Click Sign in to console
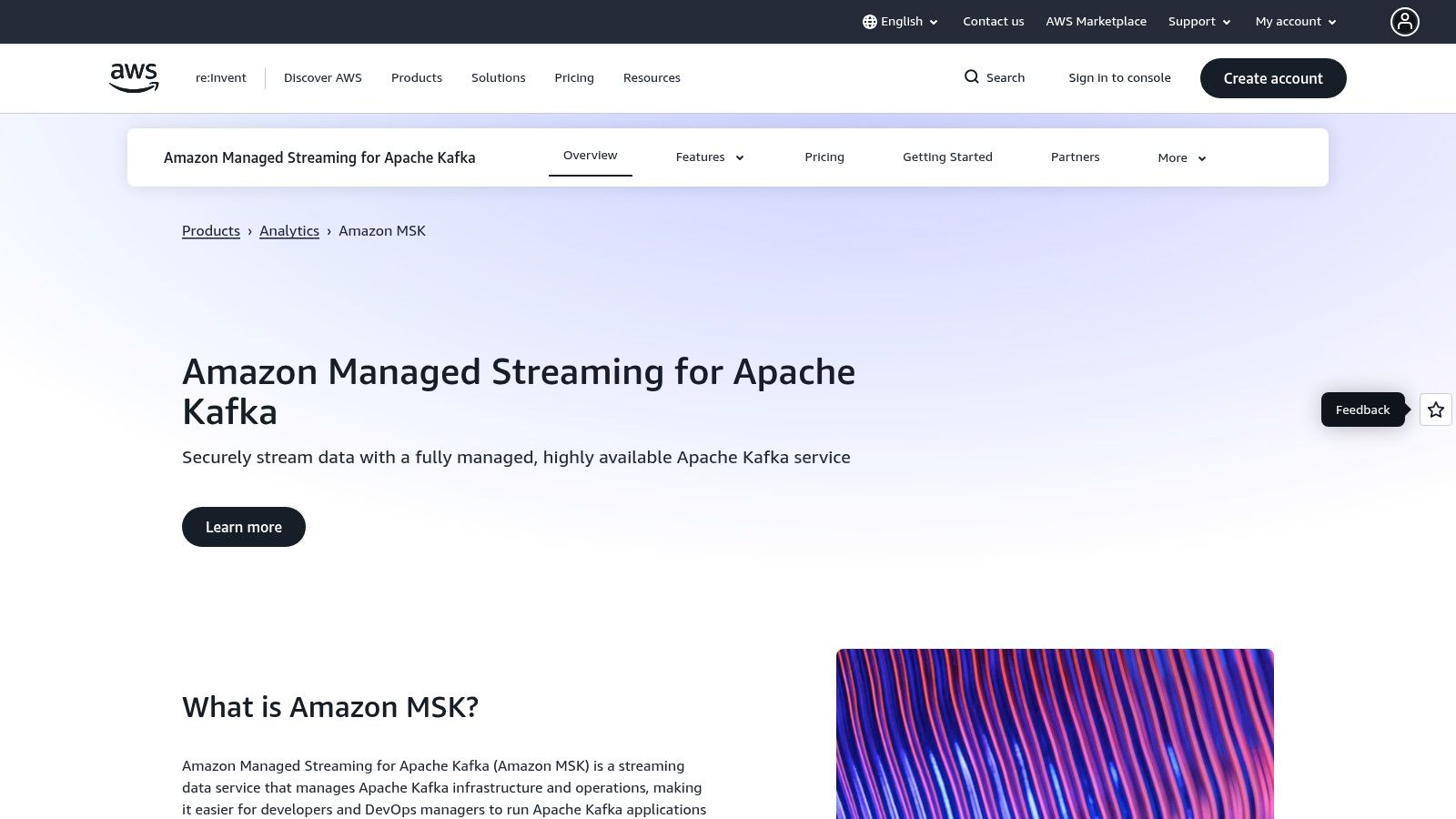Screen dimensions: 1456x819 point(1119,77)
